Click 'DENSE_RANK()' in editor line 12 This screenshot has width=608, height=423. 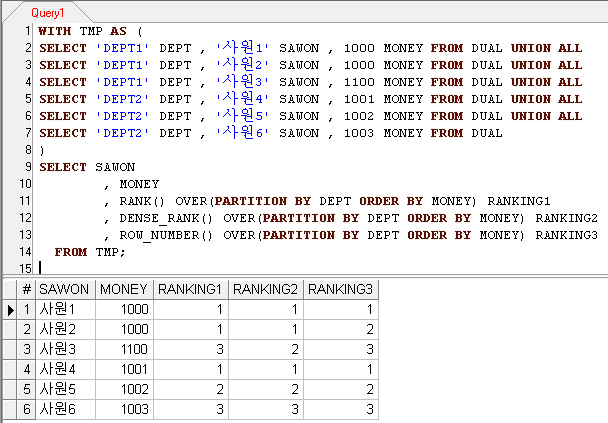(166, 218)
